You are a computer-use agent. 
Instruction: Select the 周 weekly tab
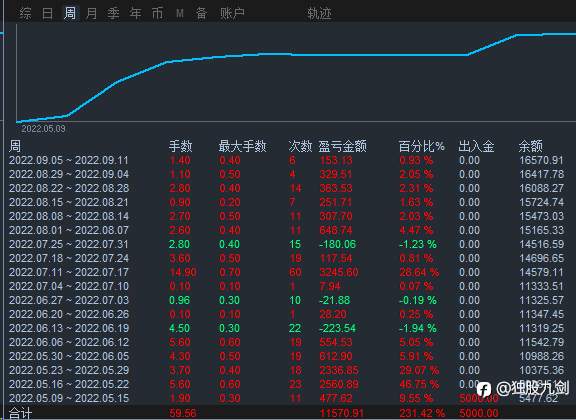pos(70,14)
